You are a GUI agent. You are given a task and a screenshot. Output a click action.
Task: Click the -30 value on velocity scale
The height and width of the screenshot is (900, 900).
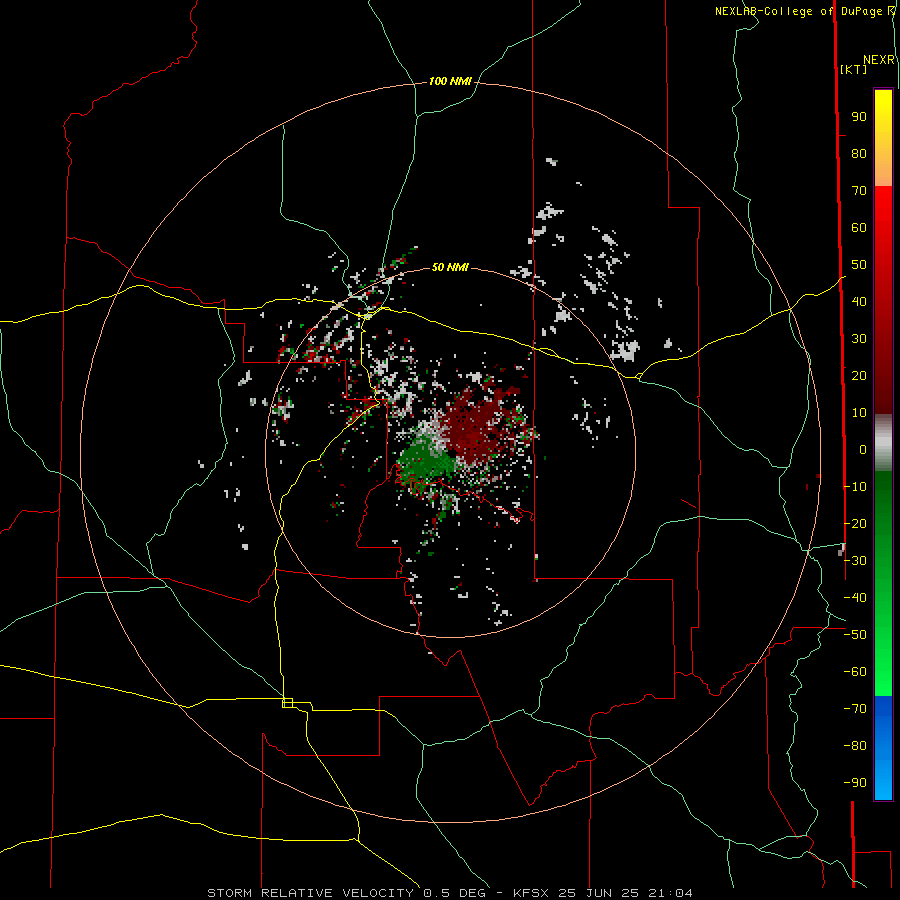point(855,561)
